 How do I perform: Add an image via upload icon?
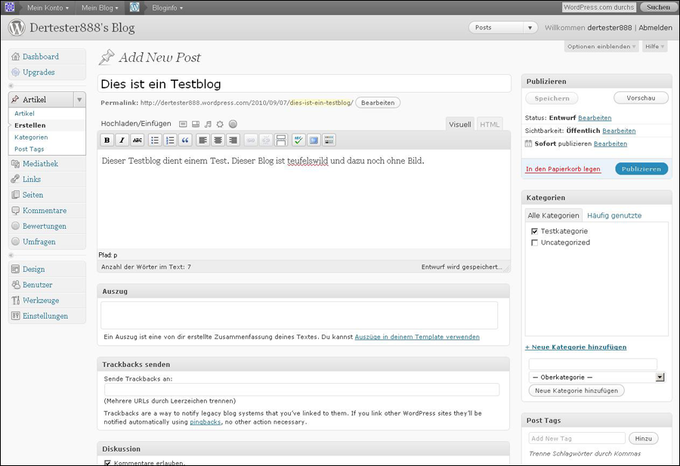coord(183,124)
